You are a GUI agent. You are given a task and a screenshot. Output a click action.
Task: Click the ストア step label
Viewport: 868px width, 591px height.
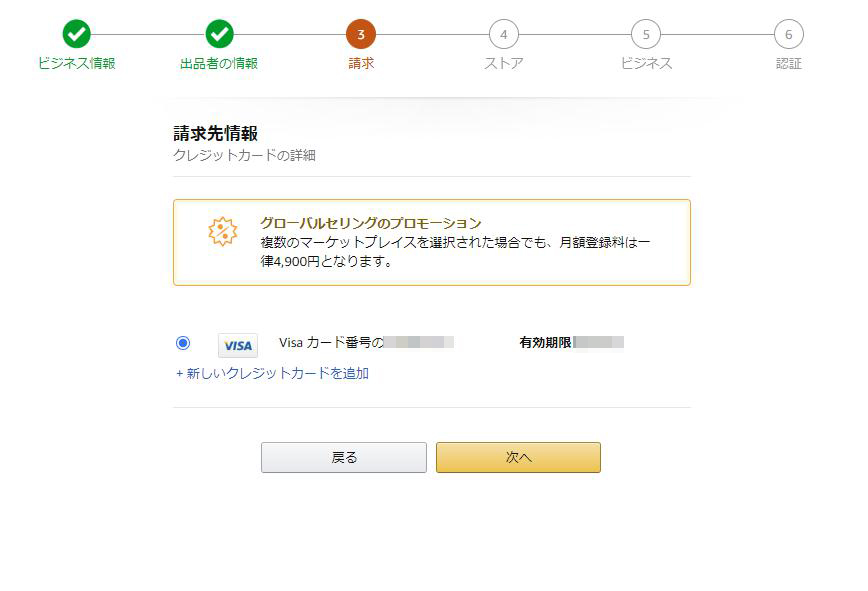point(504,64)
